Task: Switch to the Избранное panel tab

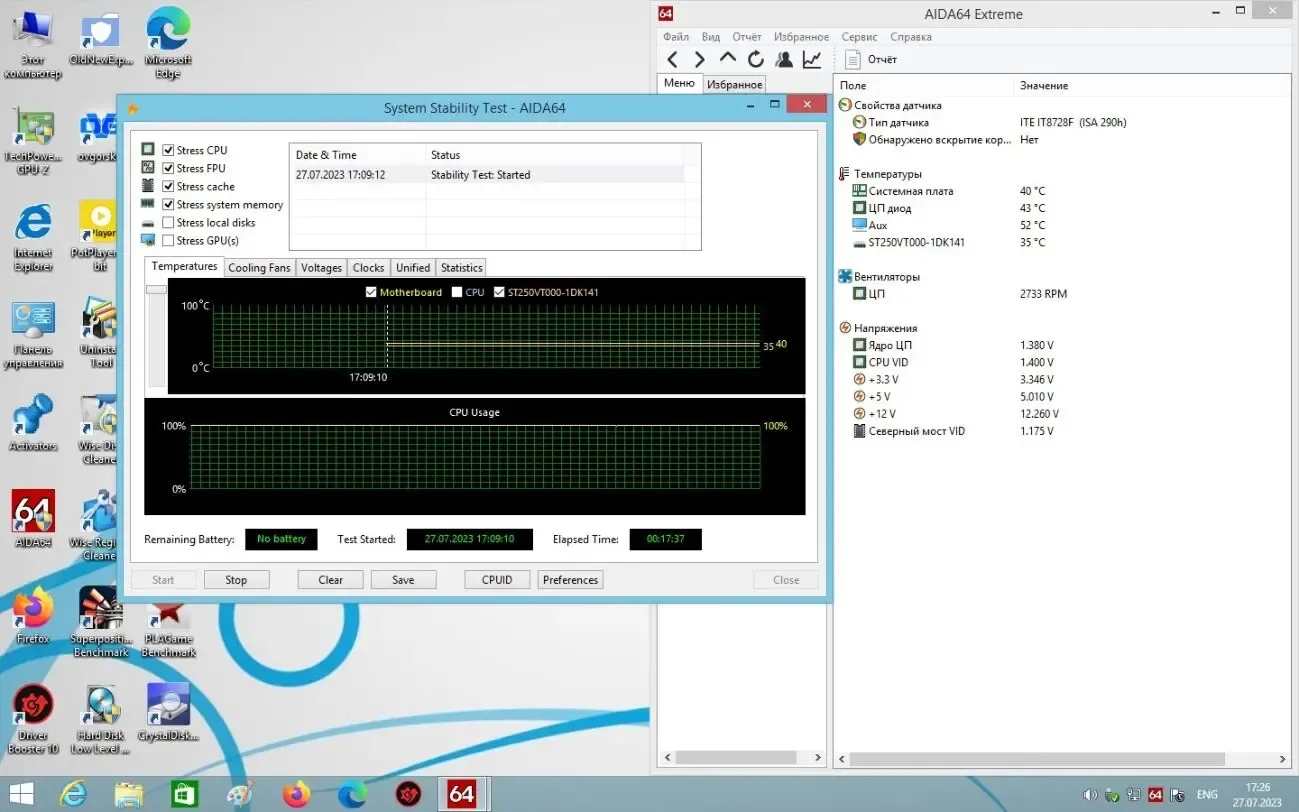Action: click(735, 84)
